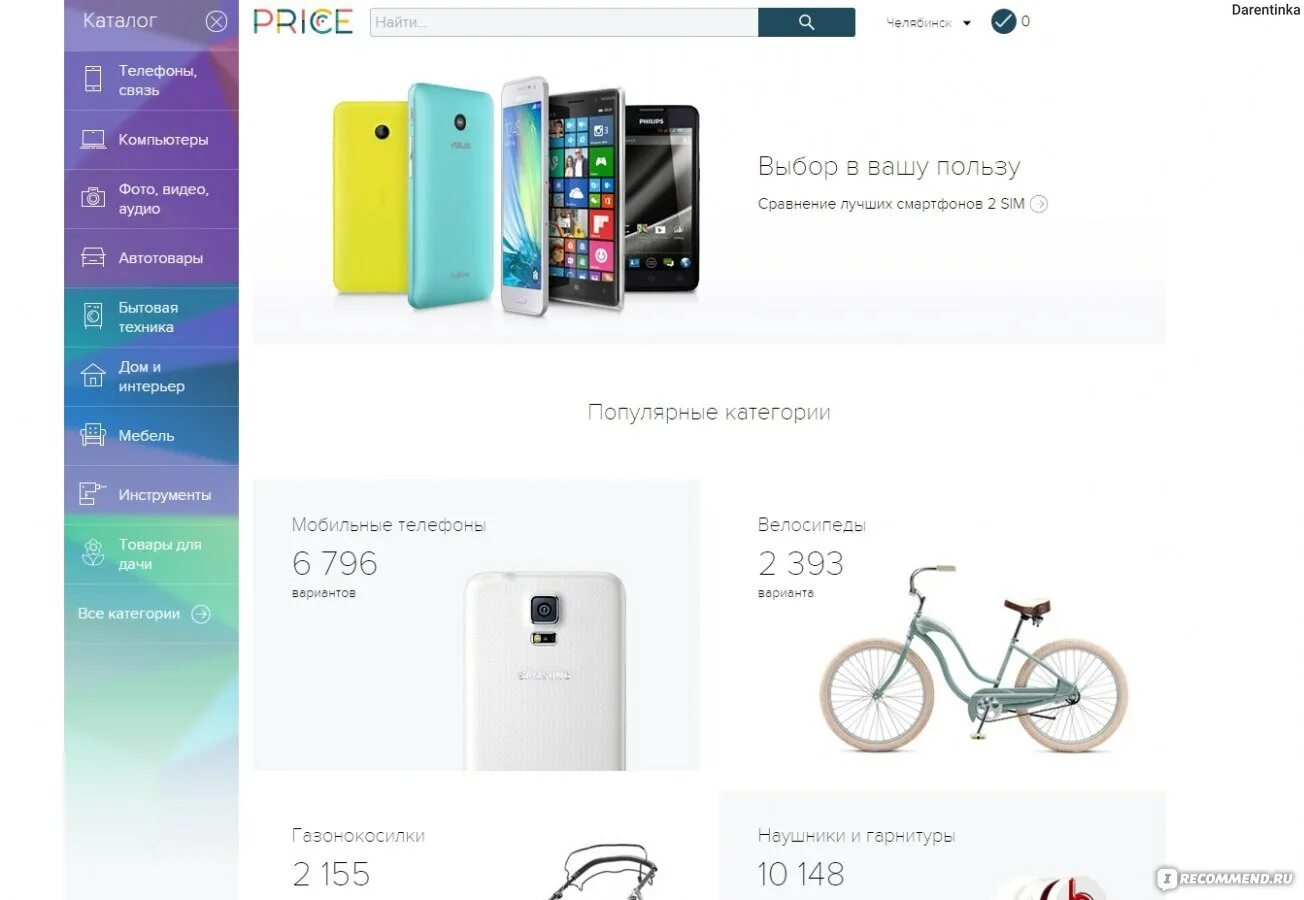1304x900 pixels.
Task: Select the flower icon for Товары для дачи
Action: click(93, 553)
